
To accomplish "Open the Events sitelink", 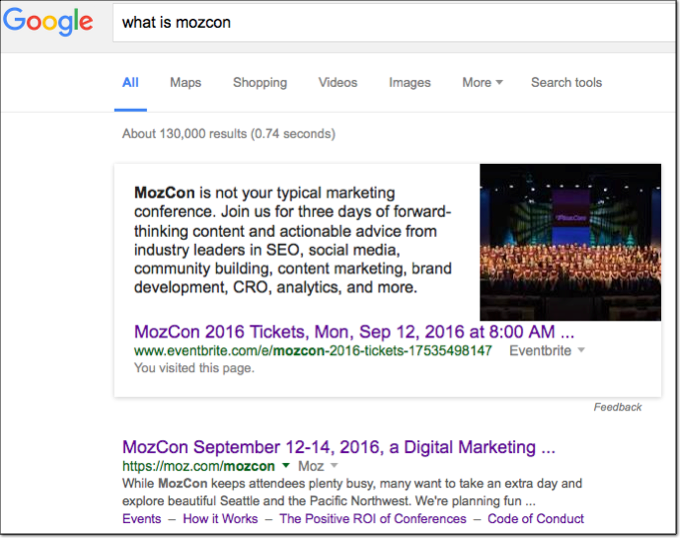I will 141,519.
